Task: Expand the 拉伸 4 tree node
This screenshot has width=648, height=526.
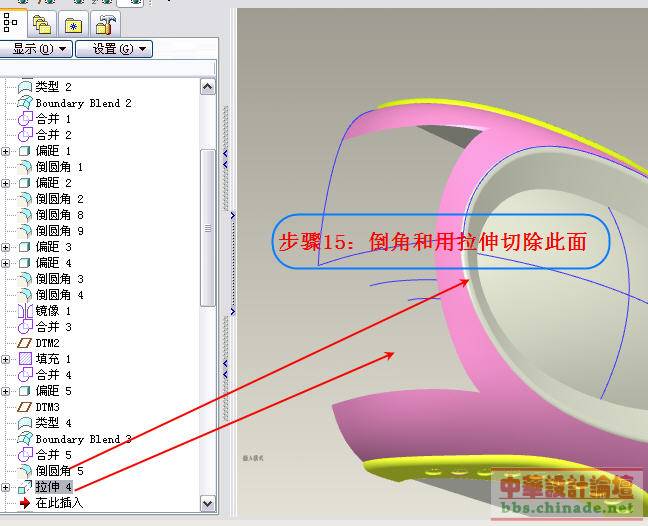Action: click(x=5, y=487)
